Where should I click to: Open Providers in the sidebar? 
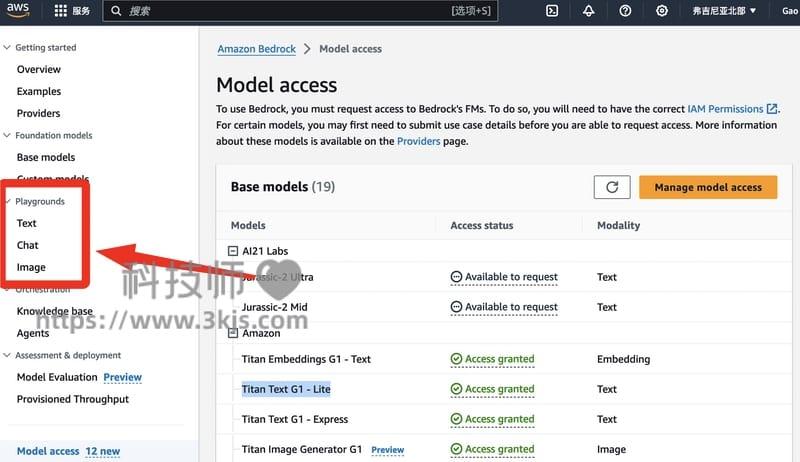[38, 113]
